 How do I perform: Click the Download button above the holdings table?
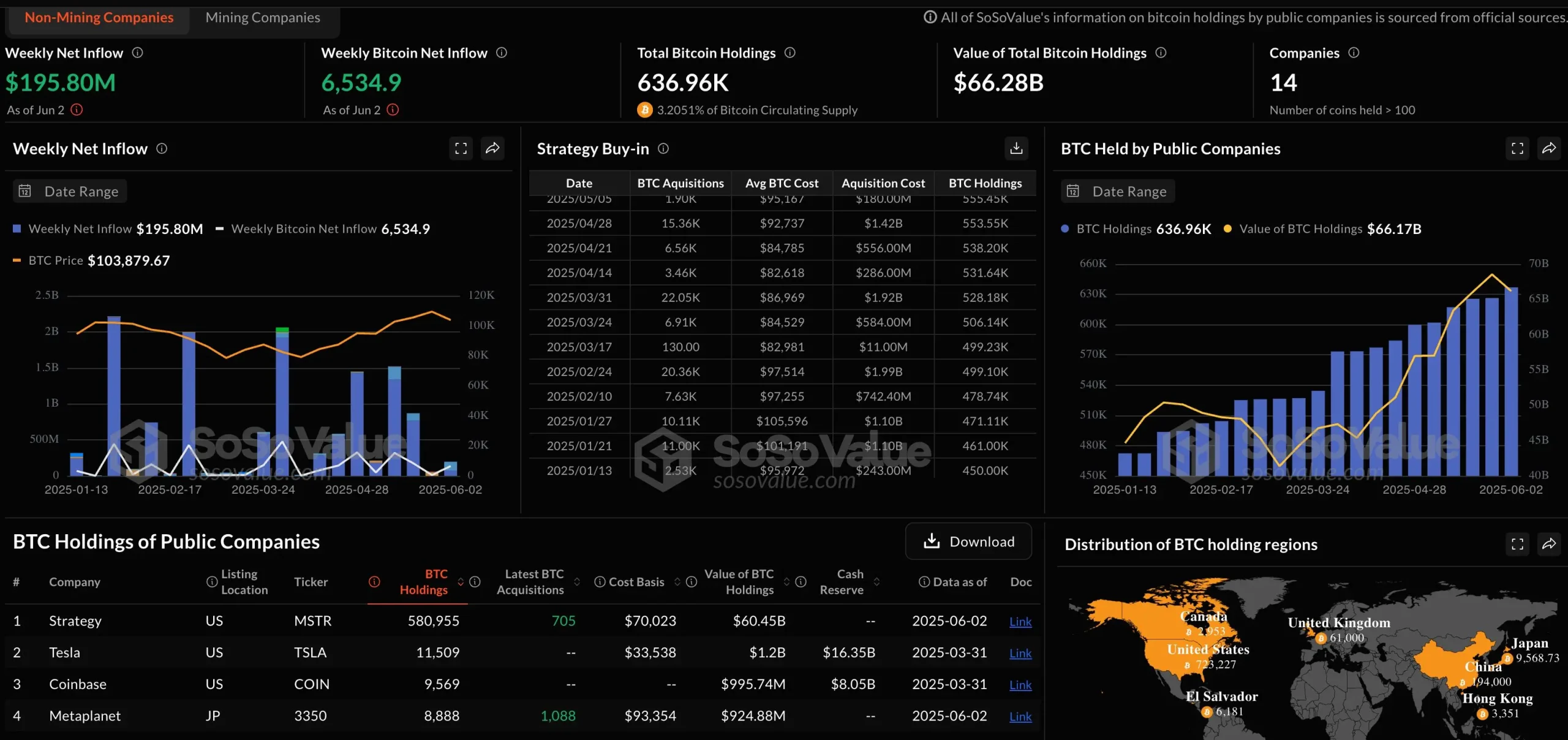(968, 541)
